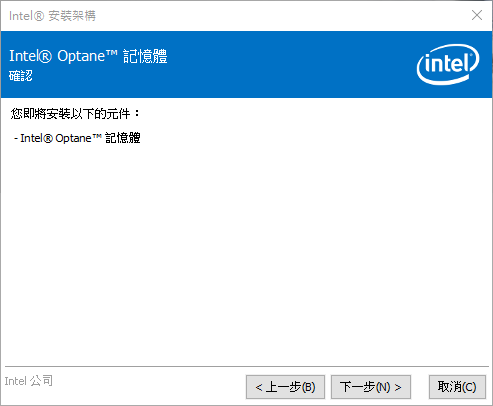
Task: Click the '確認' header subtitle
Action: click(x=21, y=76)
